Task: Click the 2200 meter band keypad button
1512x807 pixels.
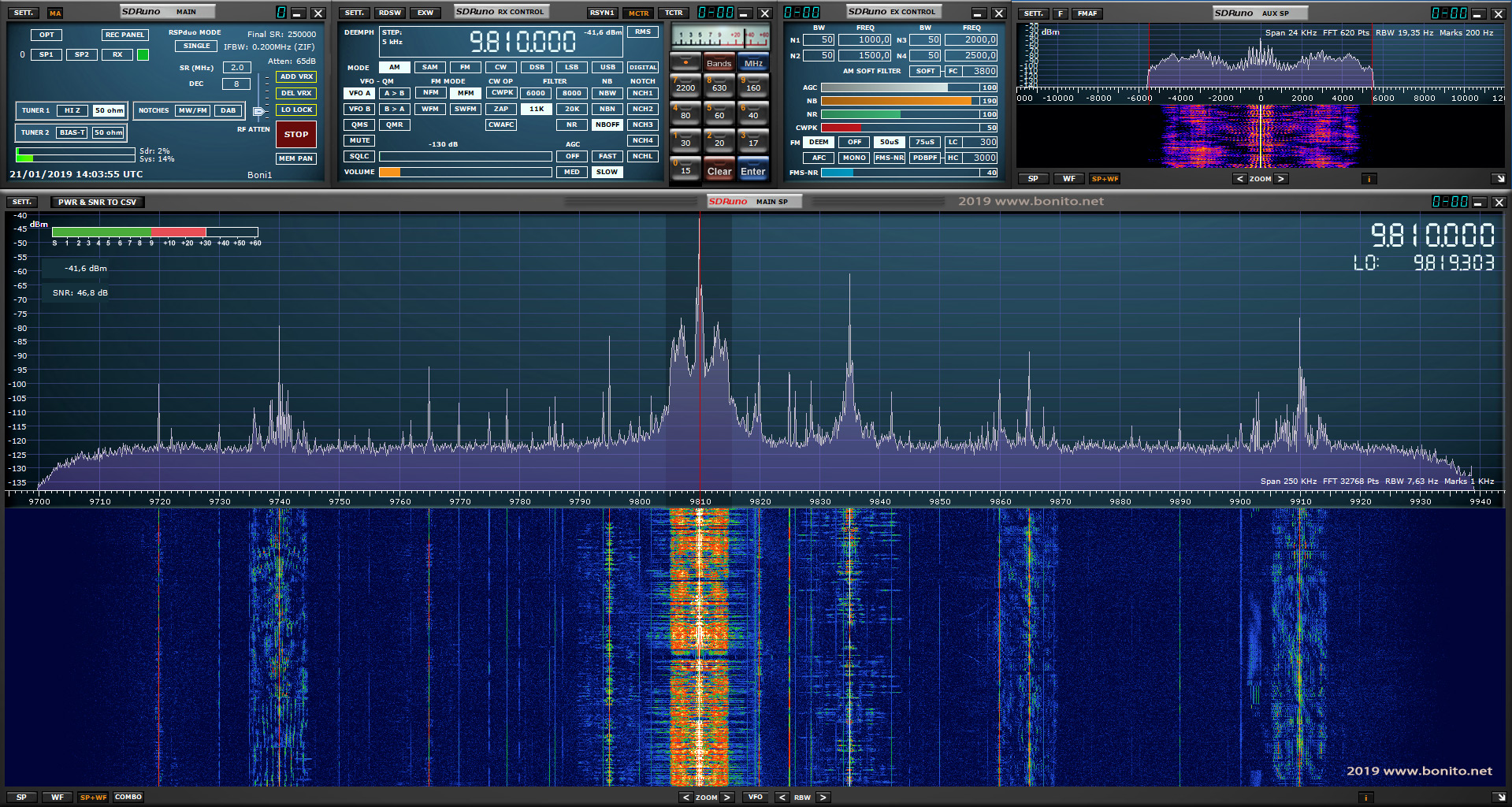Action: 685,85
